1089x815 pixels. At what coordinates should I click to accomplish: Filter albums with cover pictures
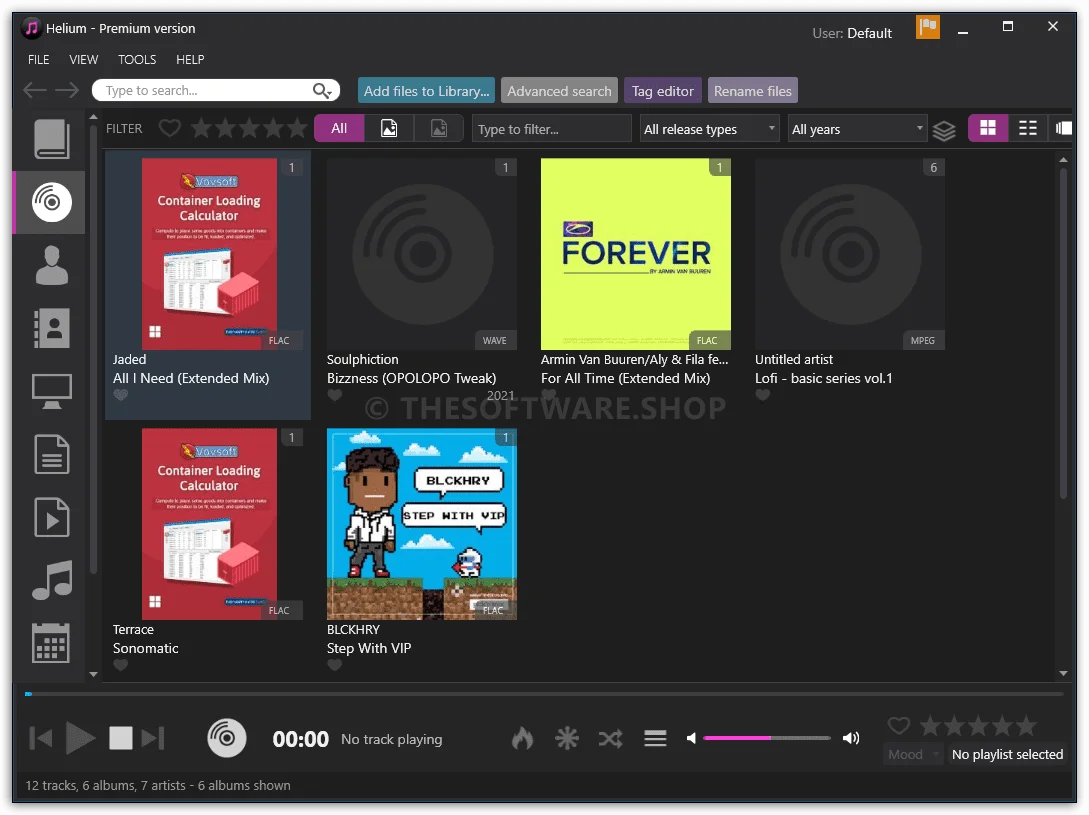(x=389, y=129)
